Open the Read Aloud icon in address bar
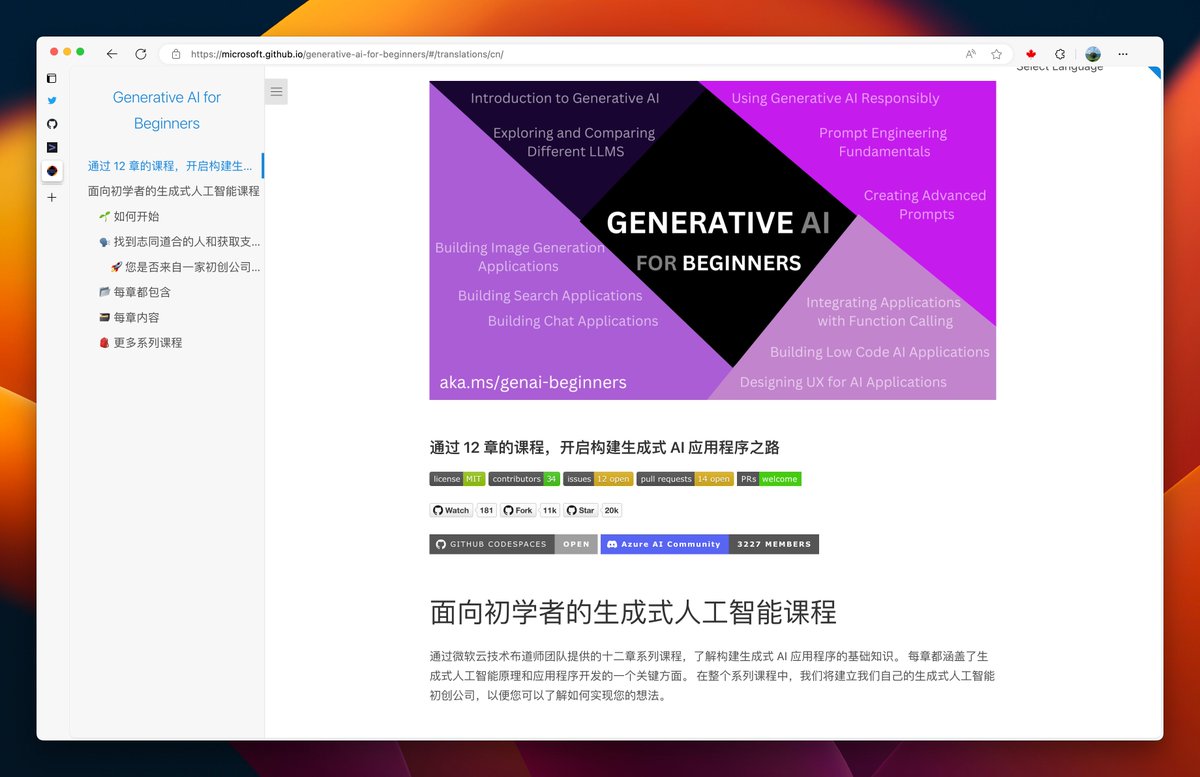Viewport: 1200px width, 777px height. 971,54
